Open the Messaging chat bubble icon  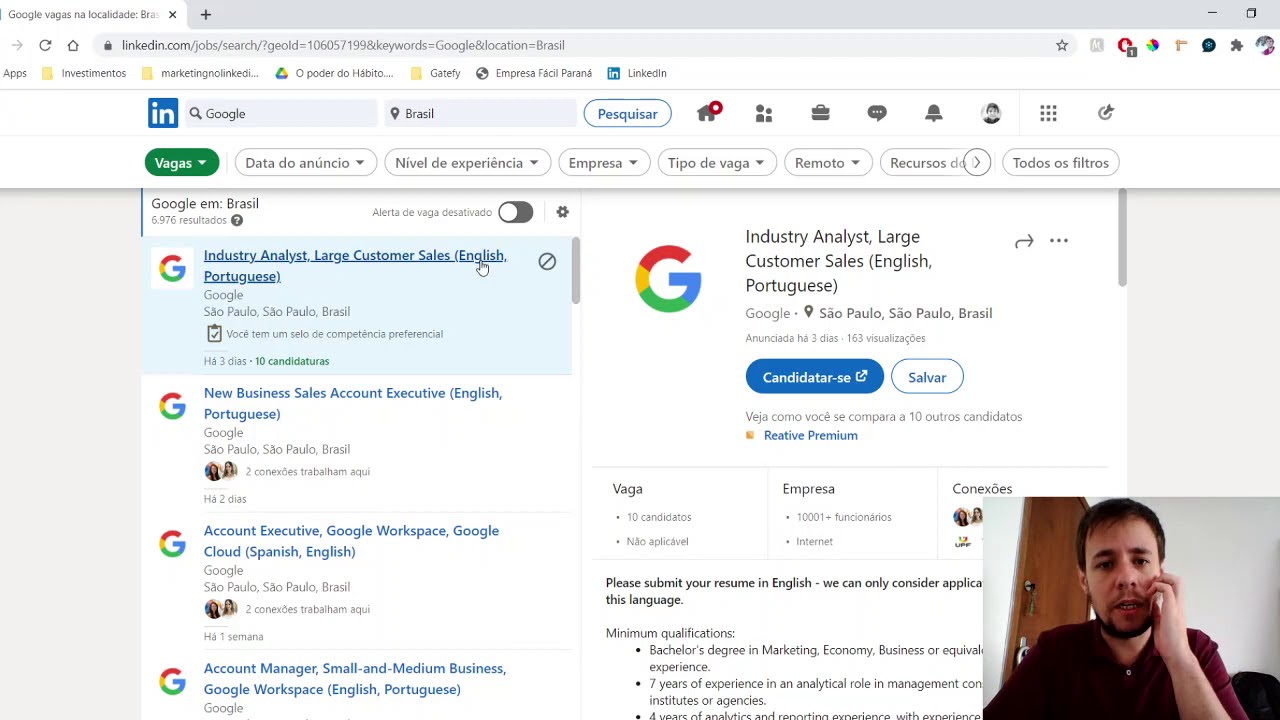coord(877,114)
